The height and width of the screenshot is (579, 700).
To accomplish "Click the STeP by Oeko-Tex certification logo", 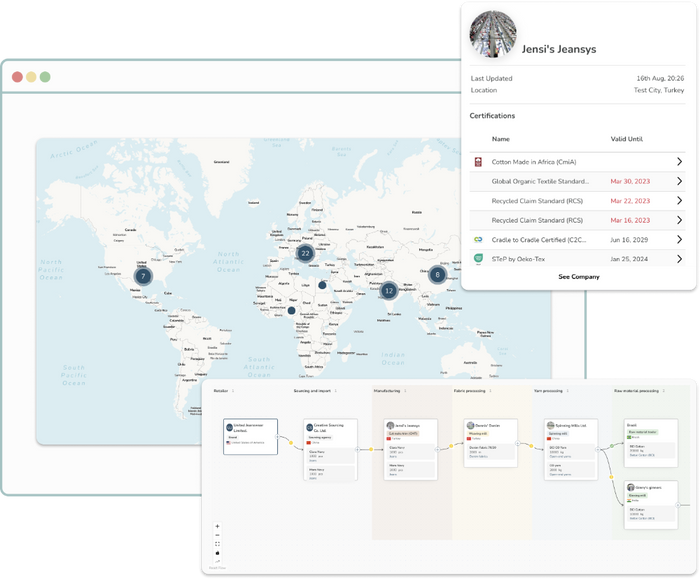I will click(478, 258).
